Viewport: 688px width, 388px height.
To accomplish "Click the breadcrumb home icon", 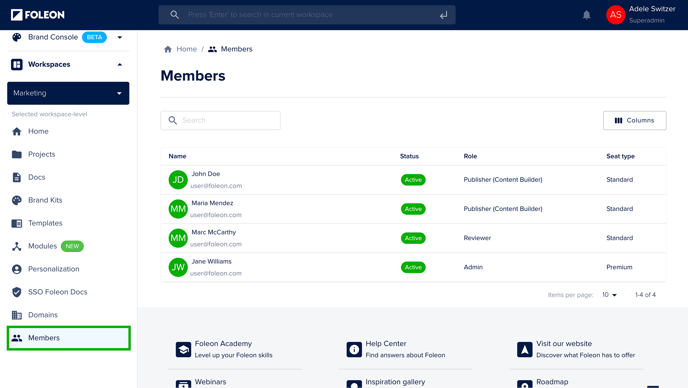I will tap(168, 49).
